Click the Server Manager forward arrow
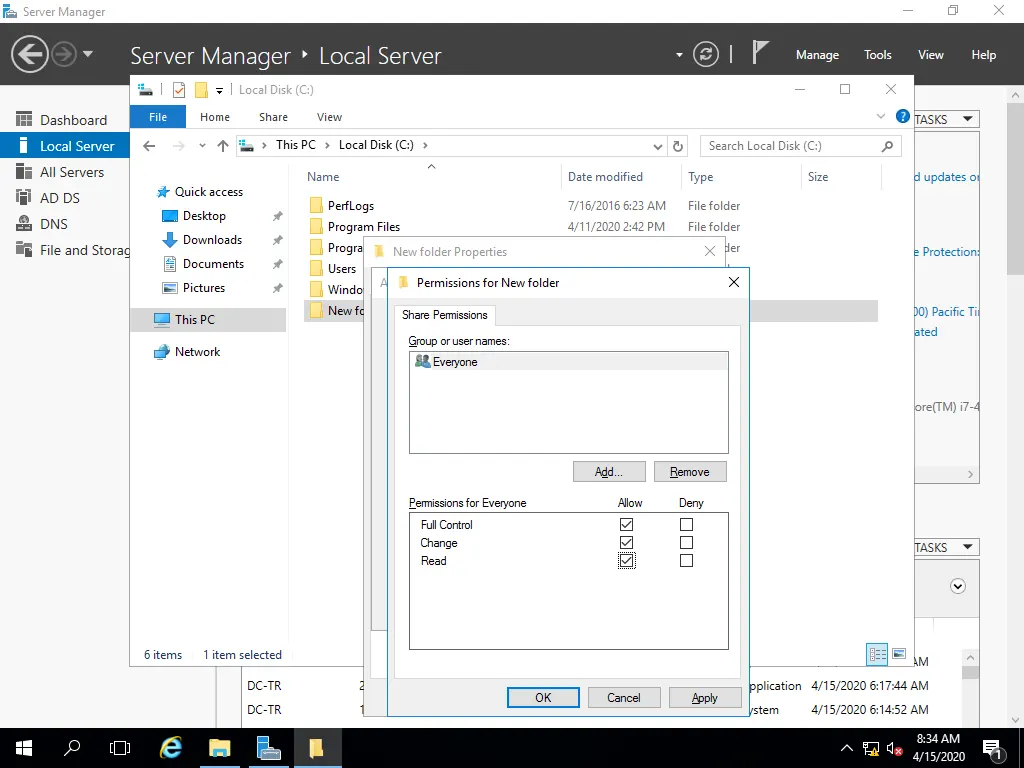The width and height of the screenshot is (1024, 768). 64,54
